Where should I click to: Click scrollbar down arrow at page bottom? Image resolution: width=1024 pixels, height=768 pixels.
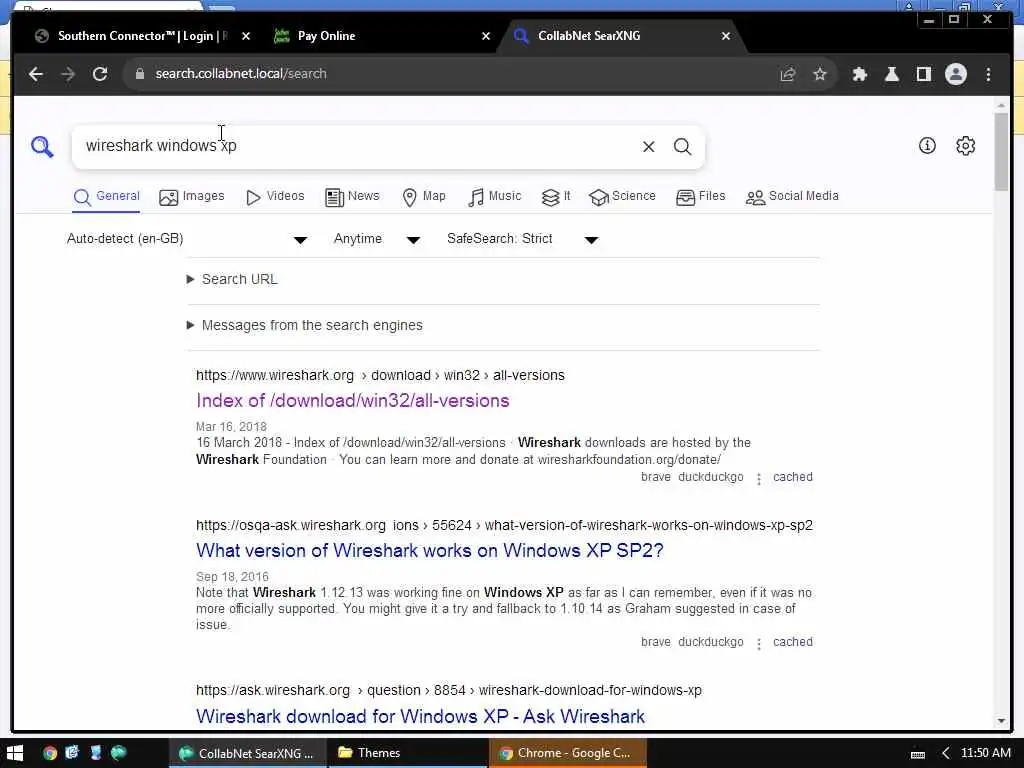pos(1001,721)
